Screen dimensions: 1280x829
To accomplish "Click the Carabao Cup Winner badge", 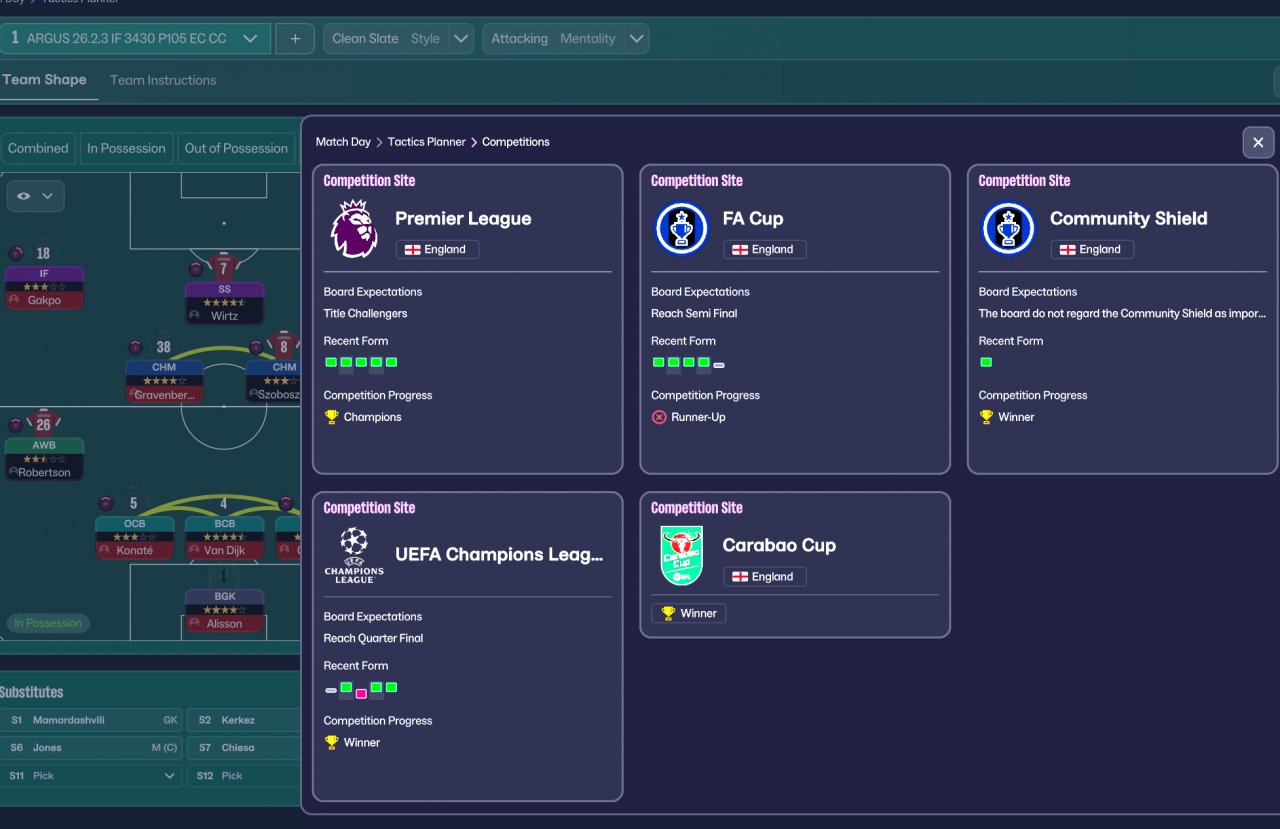I will pos(689,613).
